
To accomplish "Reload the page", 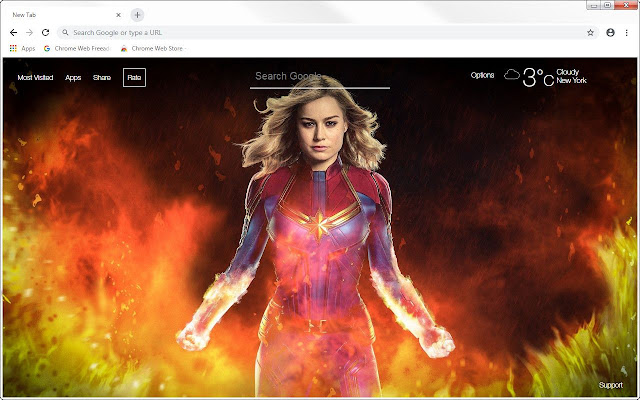I will (x=45, y=33).
